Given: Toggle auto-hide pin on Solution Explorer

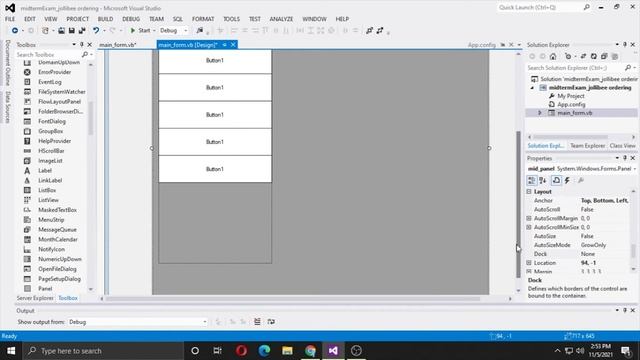Looking at the screenshot, I should 625,44.
